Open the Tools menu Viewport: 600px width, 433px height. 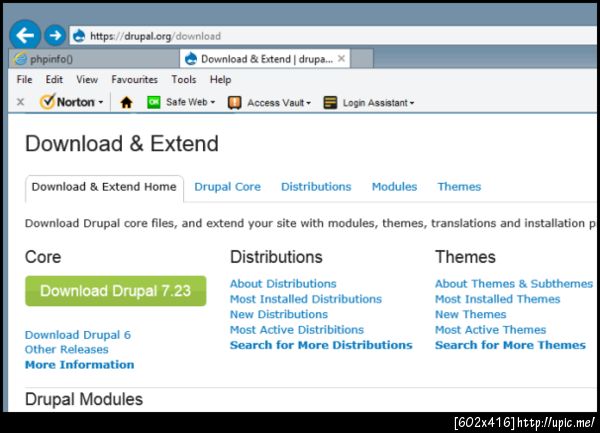(184, 80)
